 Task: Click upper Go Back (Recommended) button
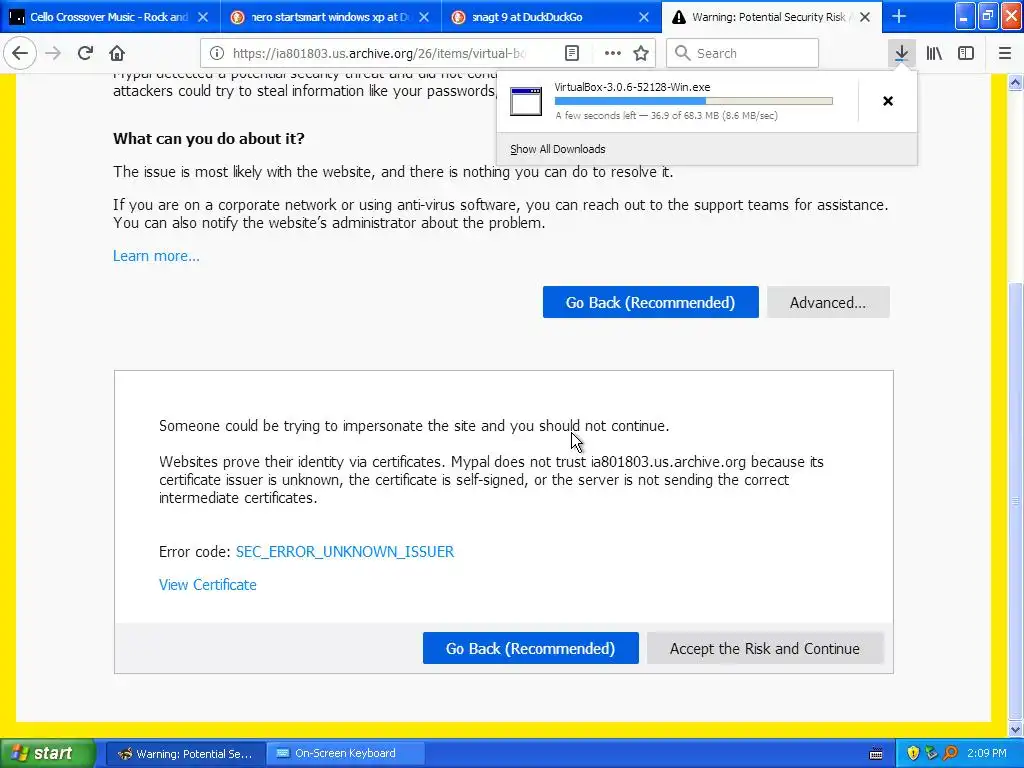pyautogui.click(x=650, y=302)
